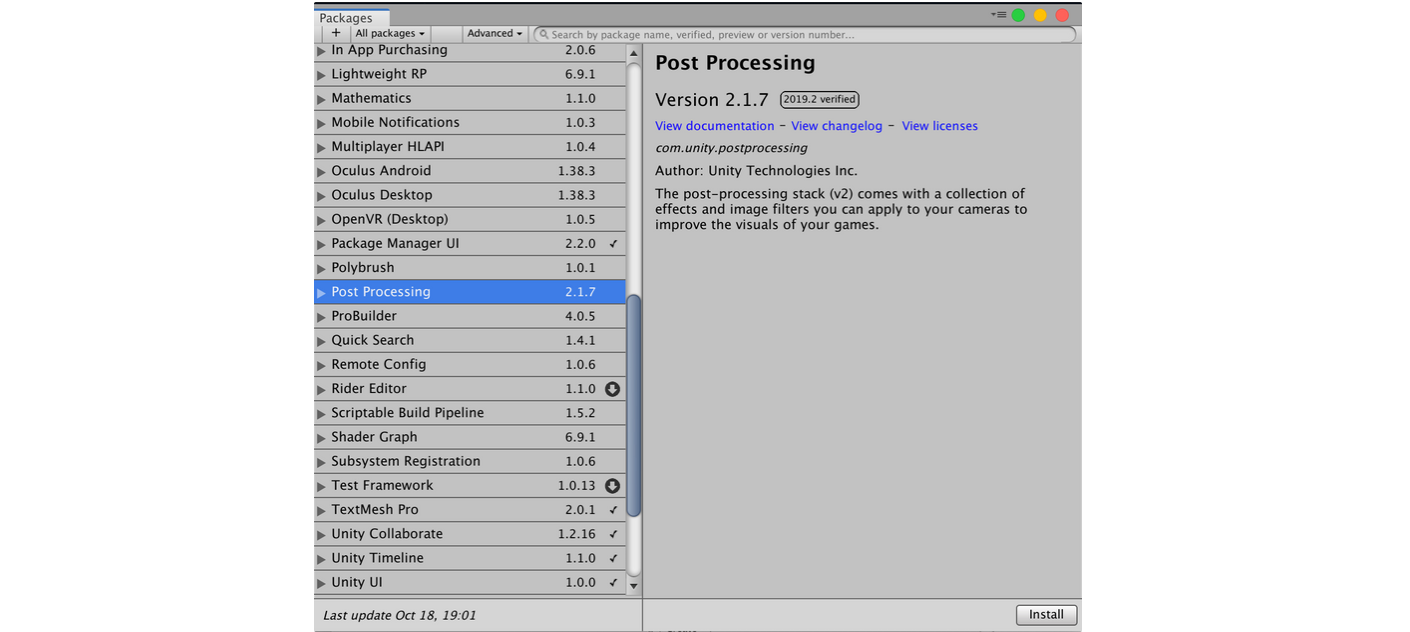1410x632 pixels.
Task: Click version 4.0.5 of ProBuilder
Action: [580, 316]
